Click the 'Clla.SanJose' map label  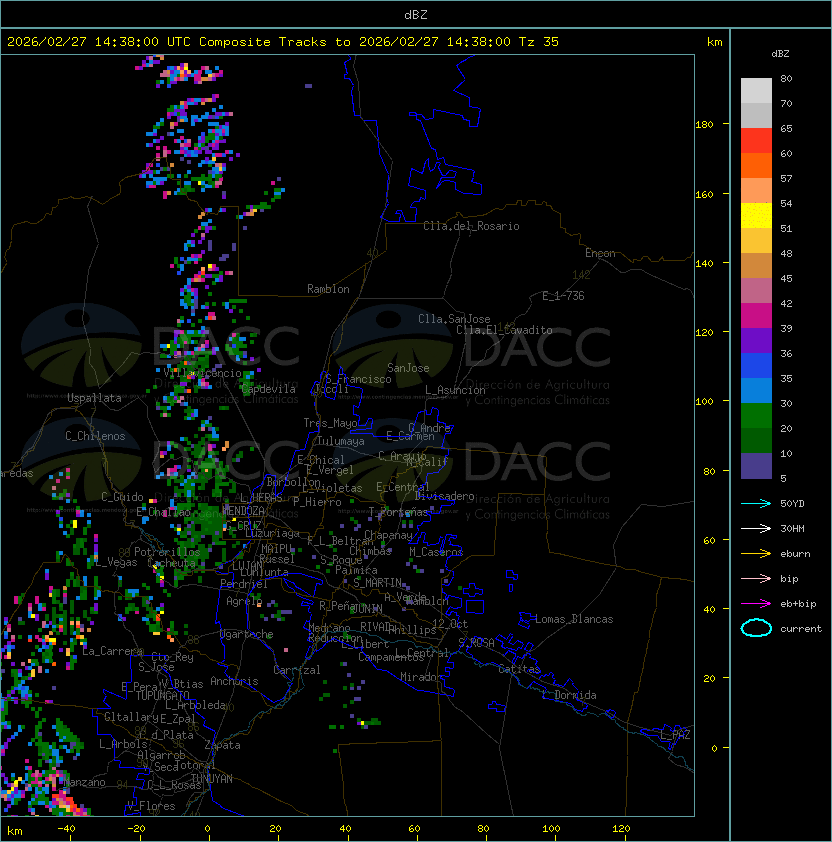(454, 319)
